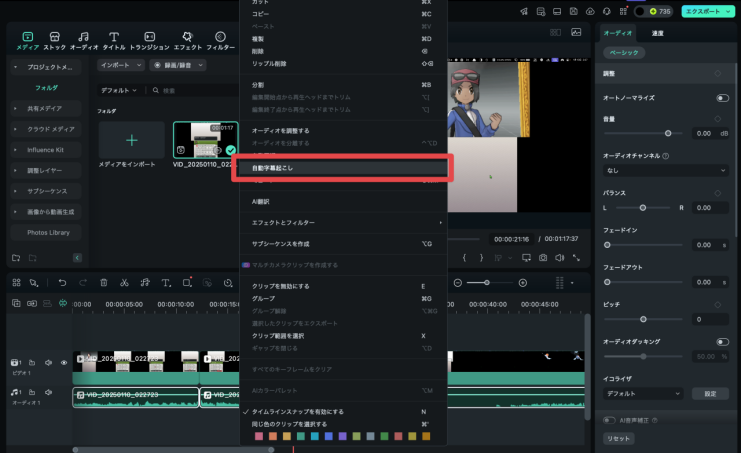The image size is (742, 453).
Task: Click the snapshot camera icon under preview
Action: (542, 257)
